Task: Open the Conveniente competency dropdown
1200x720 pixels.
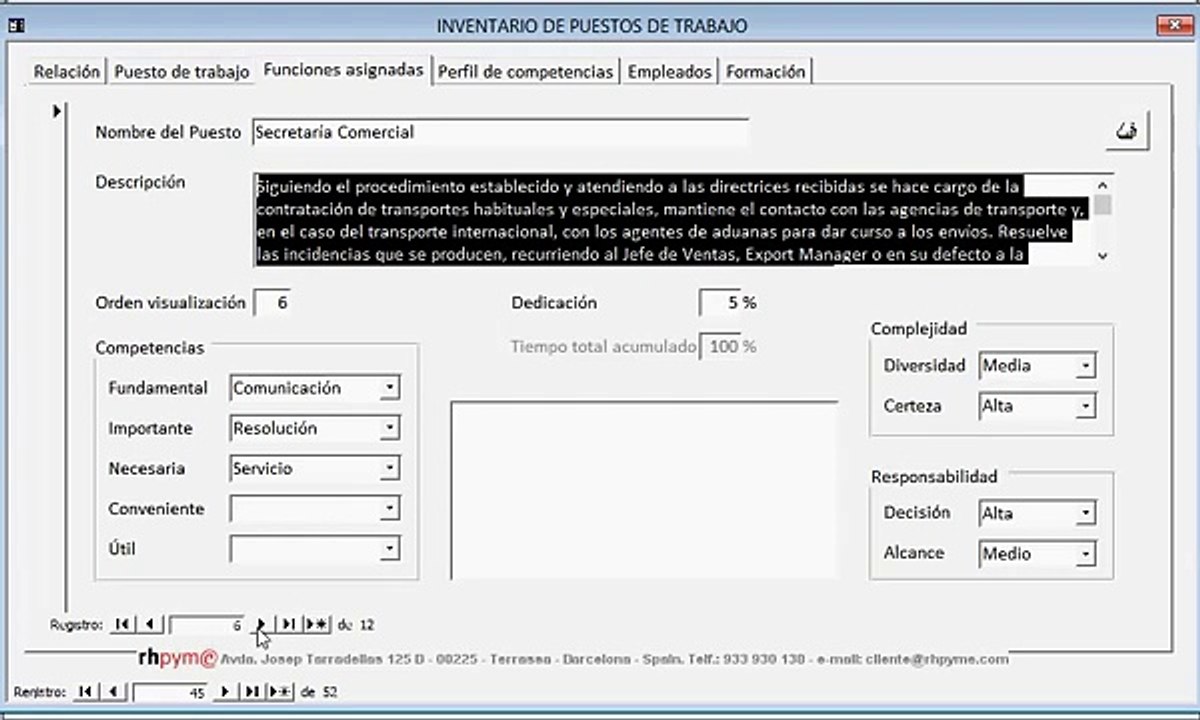Action: [x=390, y=509]
